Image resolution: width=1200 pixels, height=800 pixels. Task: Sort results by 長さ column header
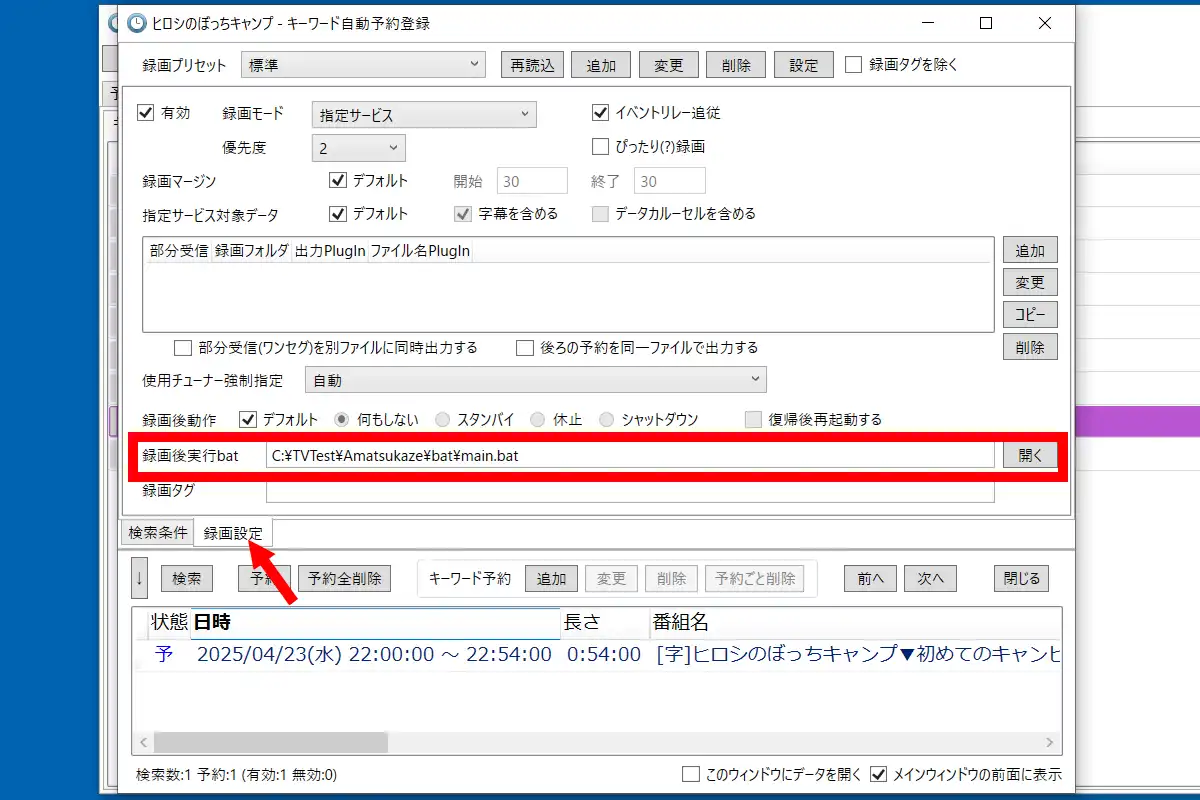point(604,622)
